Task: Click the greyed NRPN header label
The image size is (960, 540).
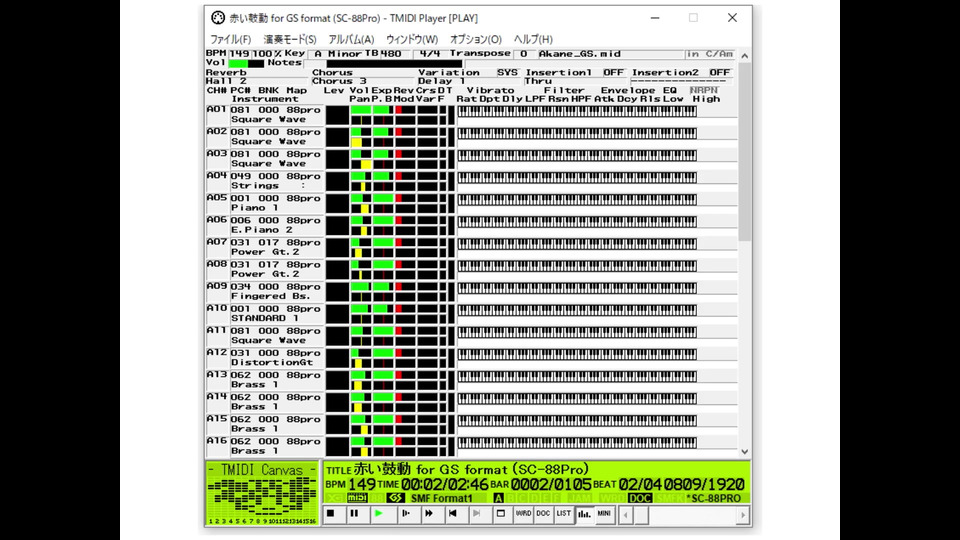Action: (703, 90)
